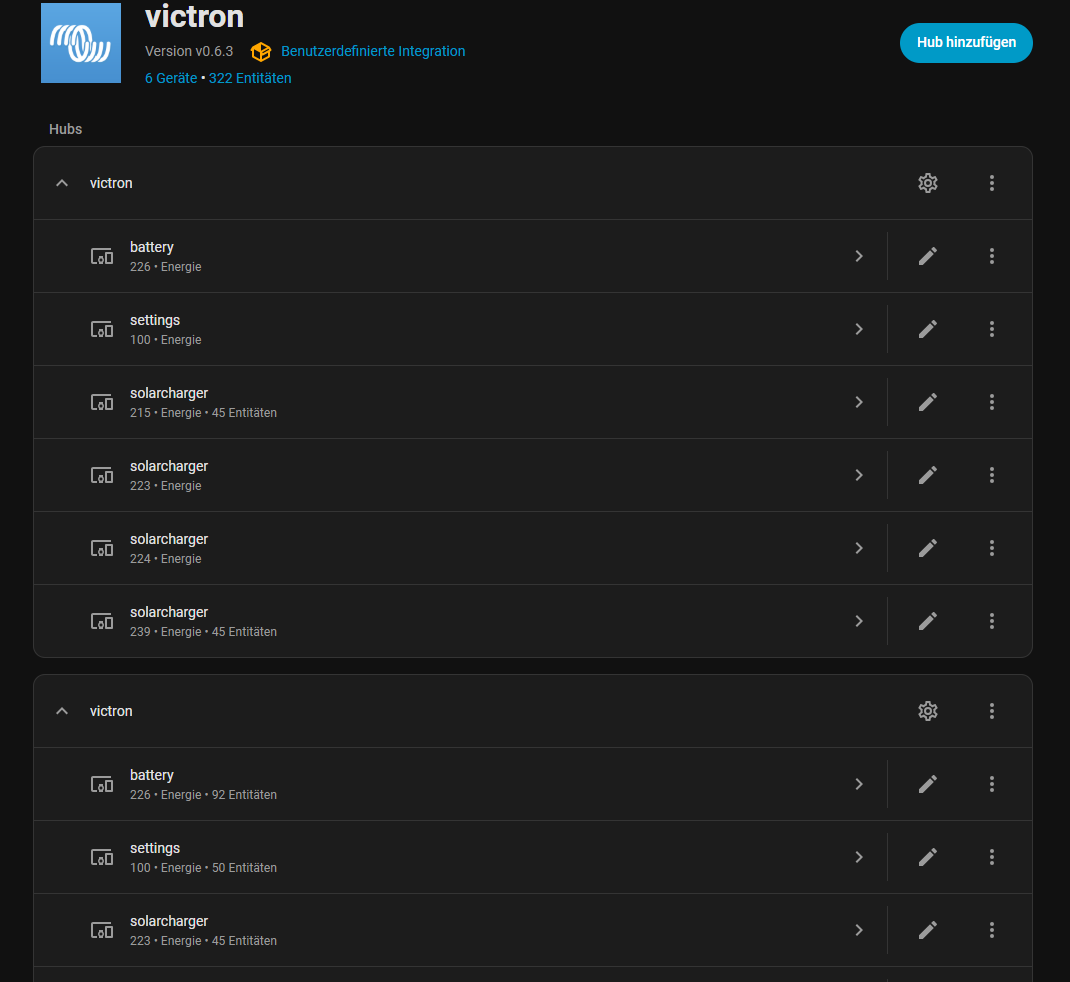Collapse the upper victron hub section
The image size is (1070, 982).
[x=62, y=183]
